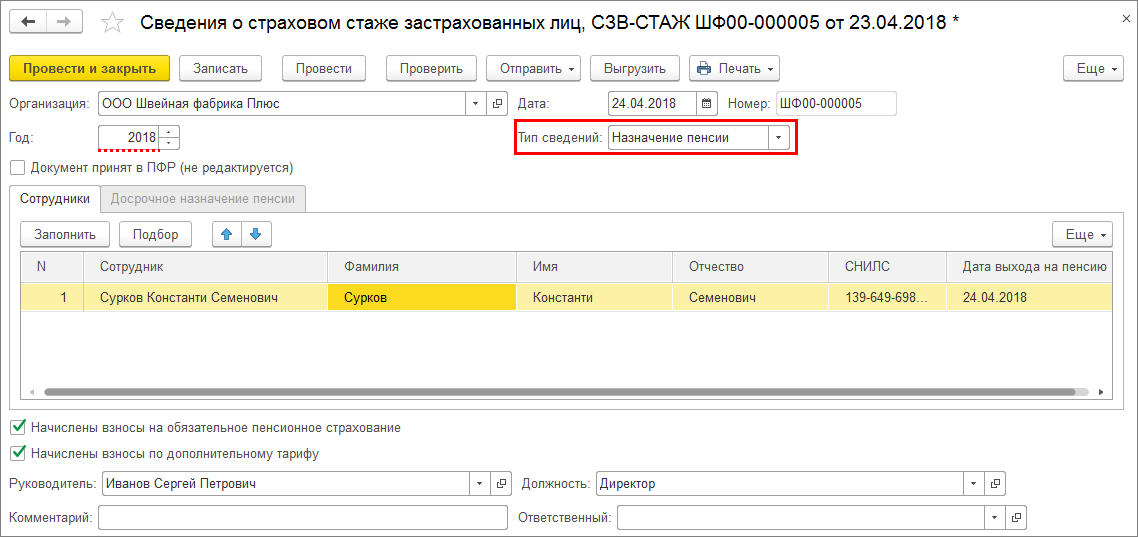Viewport: 1138px width, 537px height.
Task: Toggle 'Документ принят в ПФР' checkbox
Action: pos(17,168)
